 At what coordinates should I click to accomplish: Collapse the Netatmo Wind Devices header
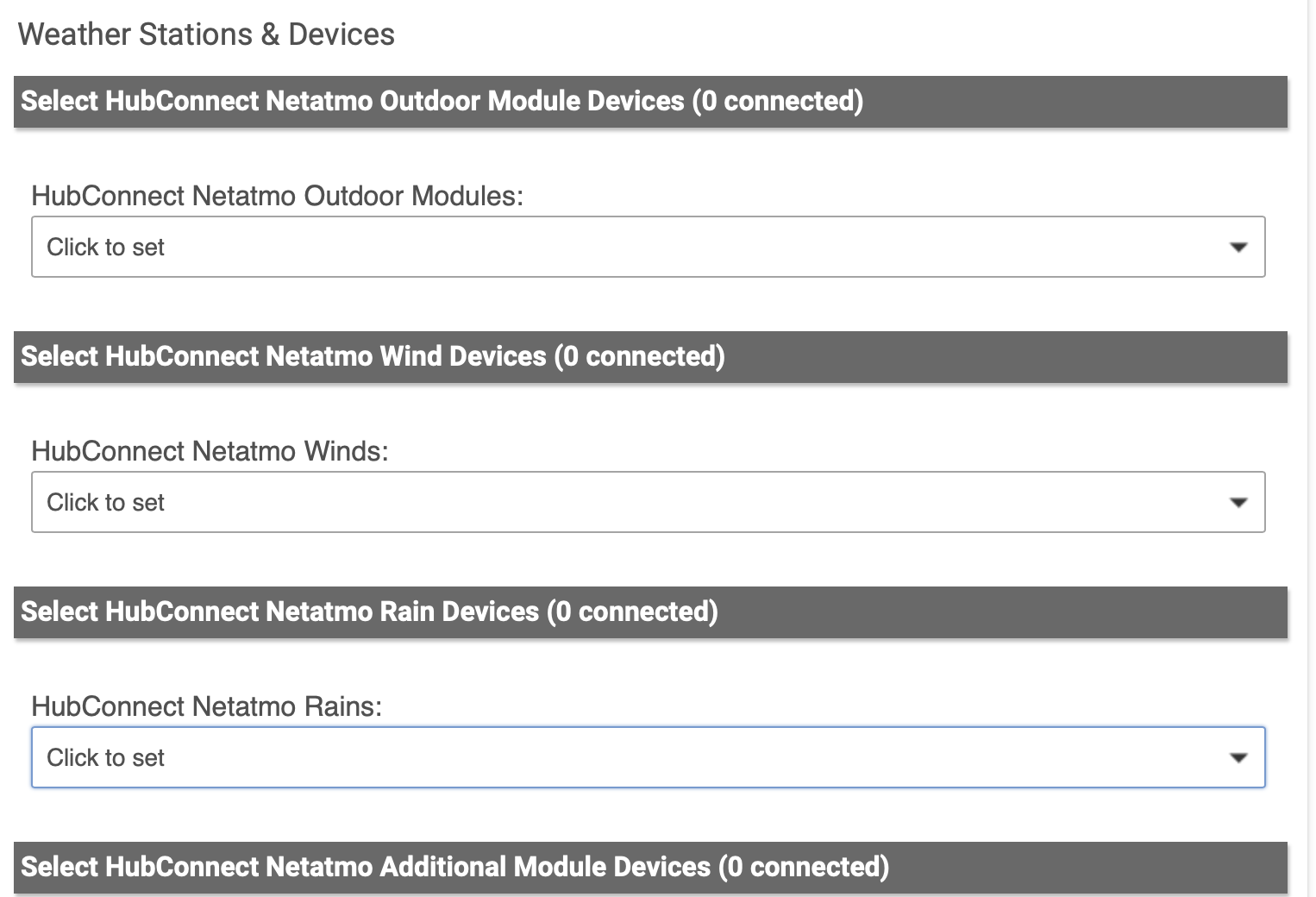click(650, 357)
